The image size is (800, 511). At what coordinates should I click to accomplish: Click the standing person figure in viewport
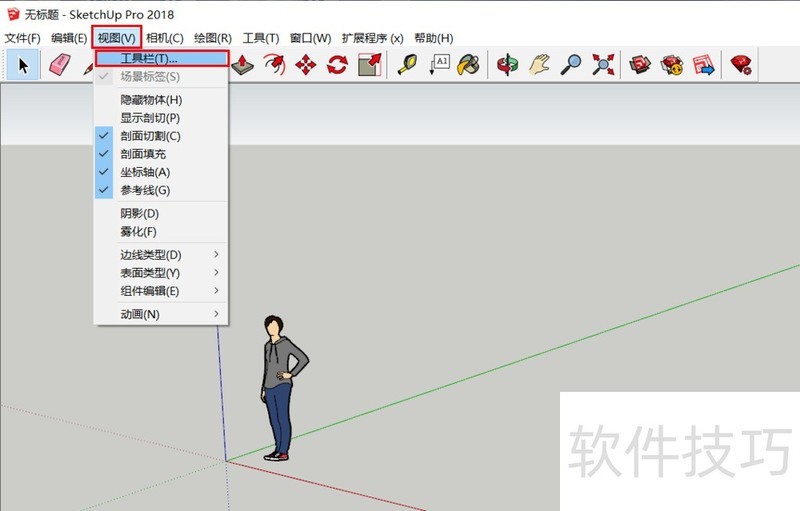coord(279,388)
